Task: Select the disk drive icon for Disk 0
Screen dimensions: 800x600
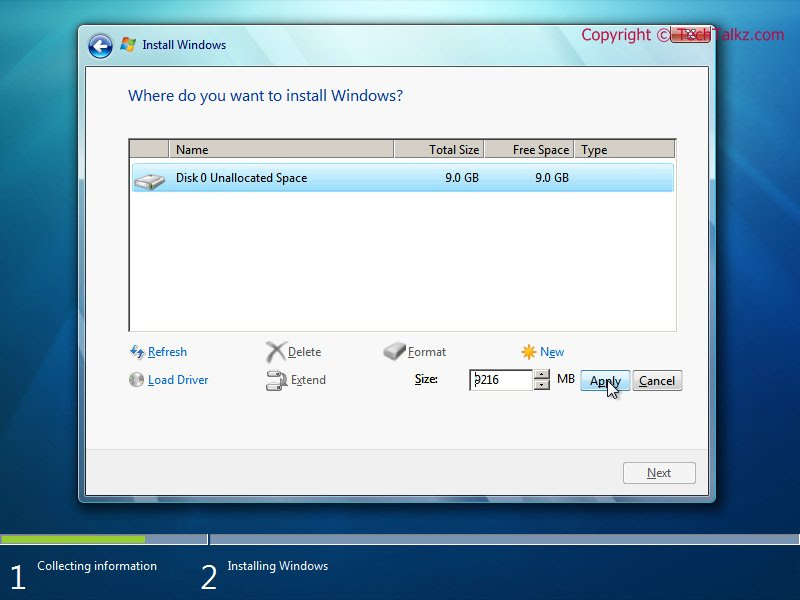Action: [x=149, y=181]
